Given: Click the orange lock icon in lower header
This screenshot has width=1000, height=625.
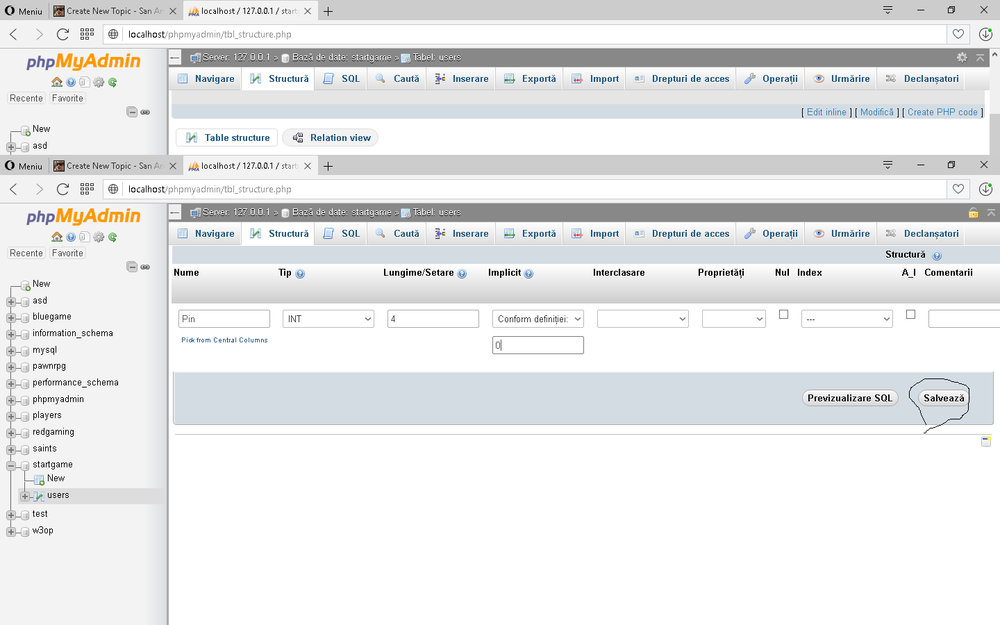Looking at the screenshot, I should point(973,212).
